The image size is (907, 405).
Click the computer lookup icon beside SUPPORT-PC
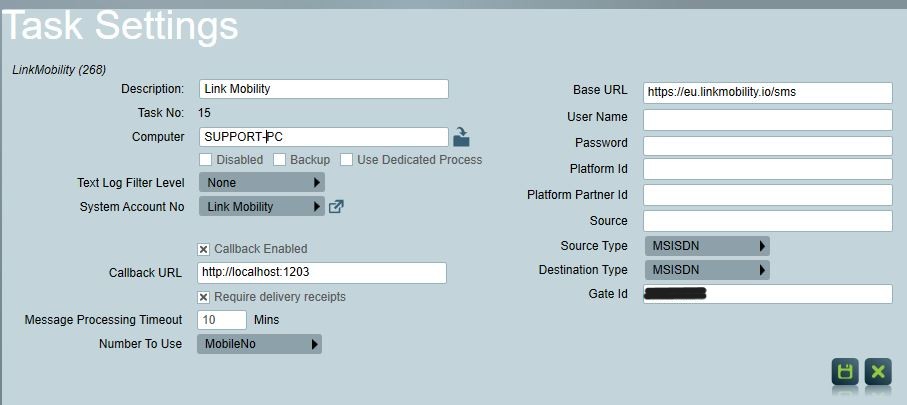pyautogui.click(x=461, y=137)
